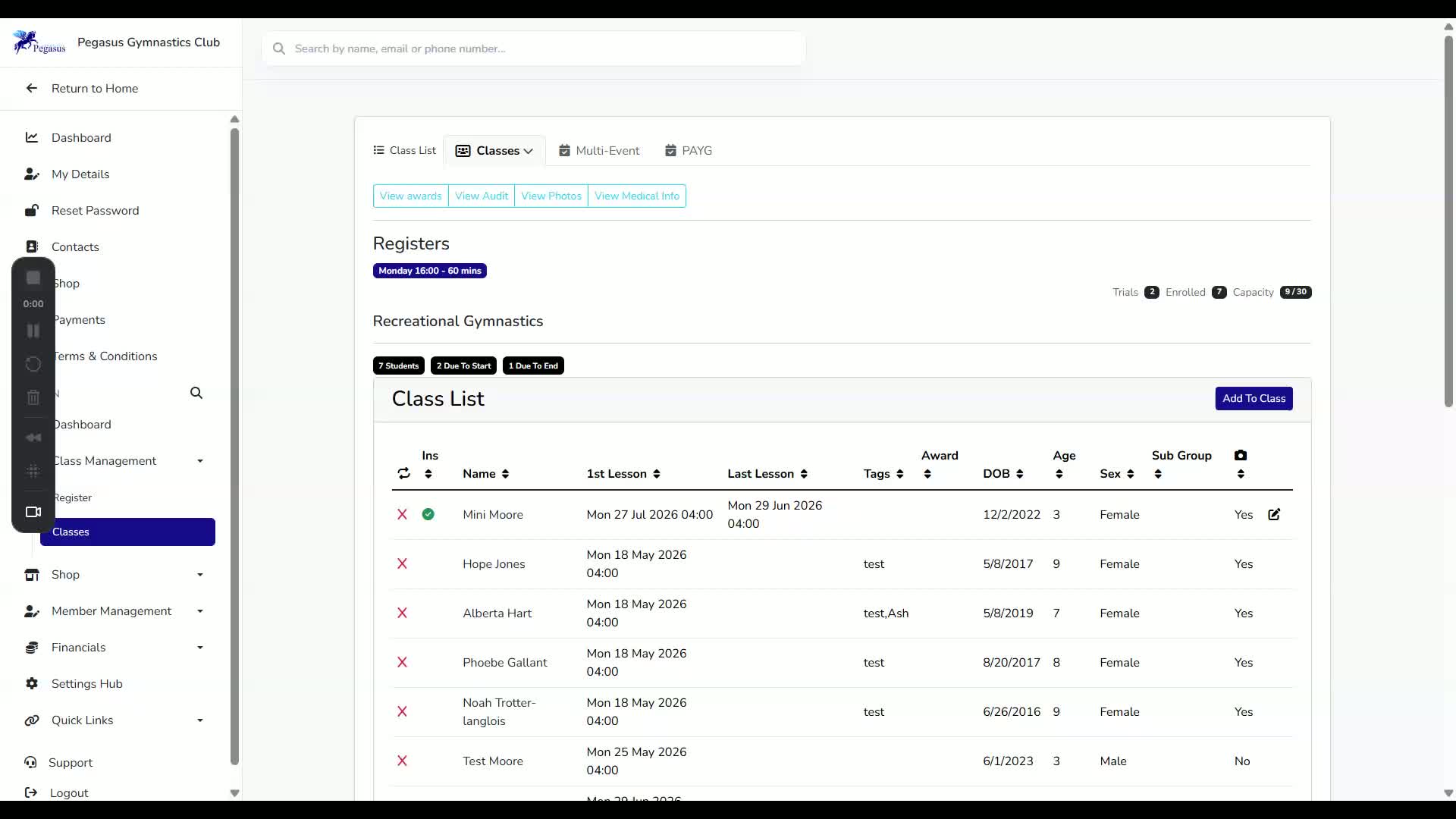
Task: Expand the Financials submenu arrow
Action: coord(200,648)
